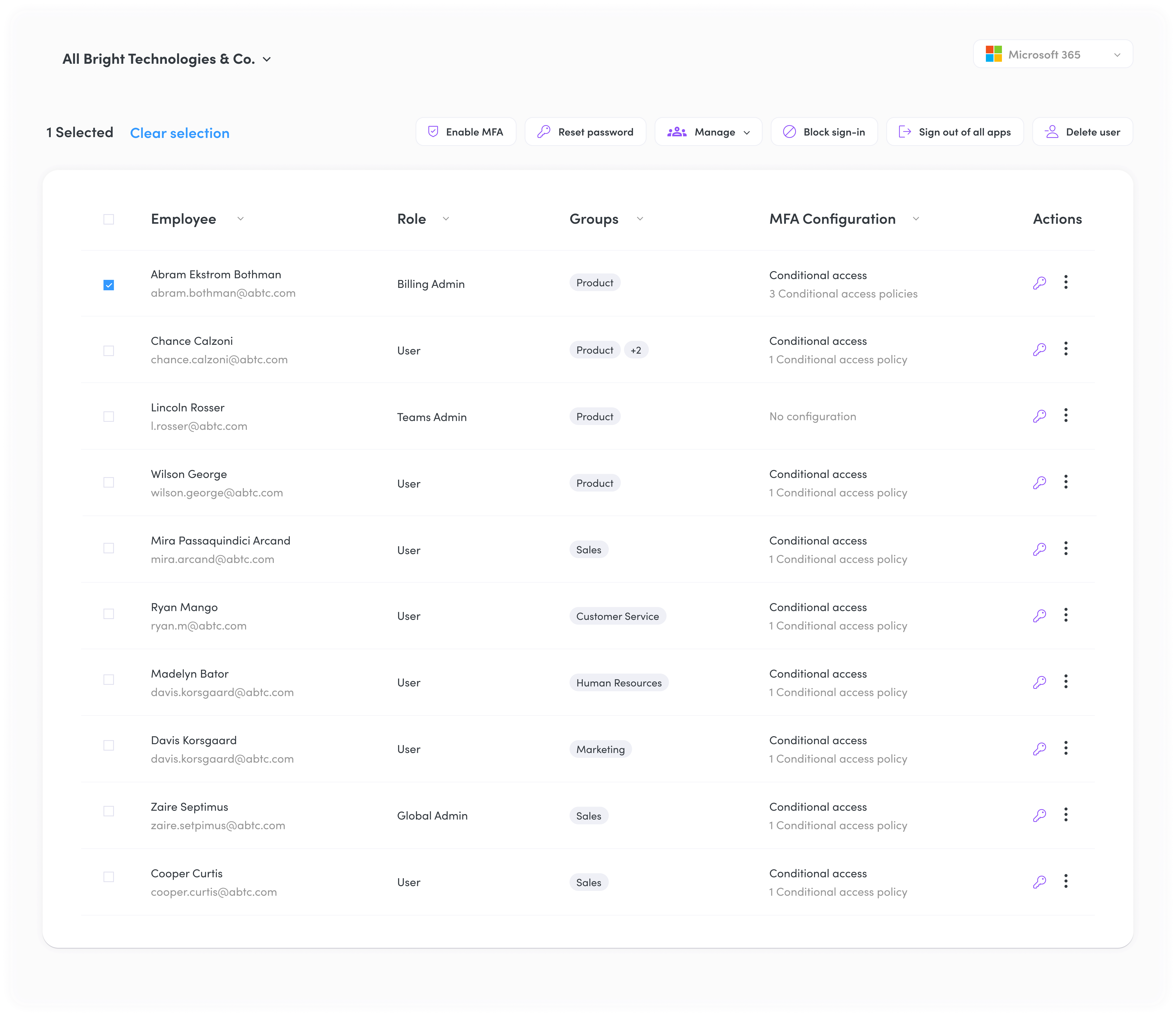This screenshot has height=1016, width=1176.
Task: Click the Employee column sort chevron
Action: 241,219
